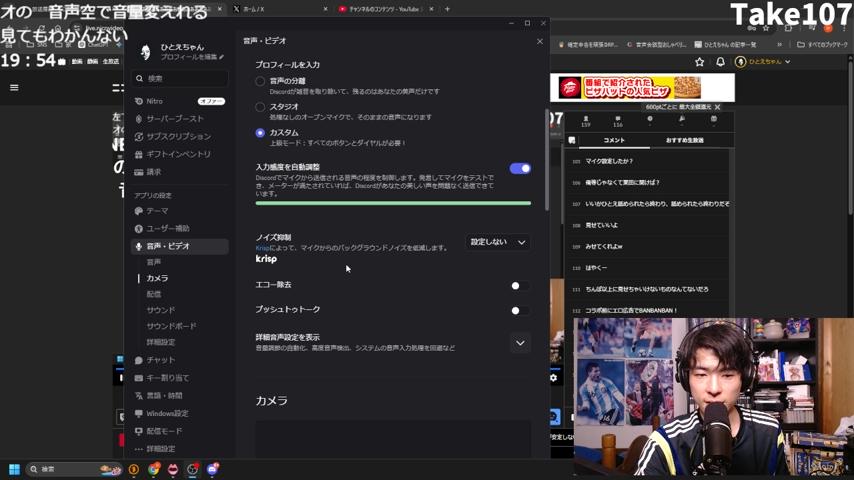
Task: Open a new browser tab
Action: pyautogui.click(x=447, y=9)
